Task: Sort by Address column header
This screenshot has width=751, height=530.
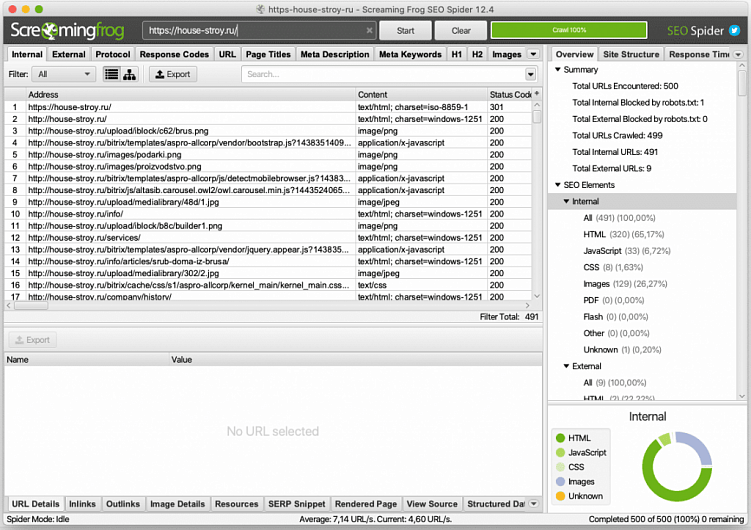Action: pyautogui.click(x=192, y=94)
